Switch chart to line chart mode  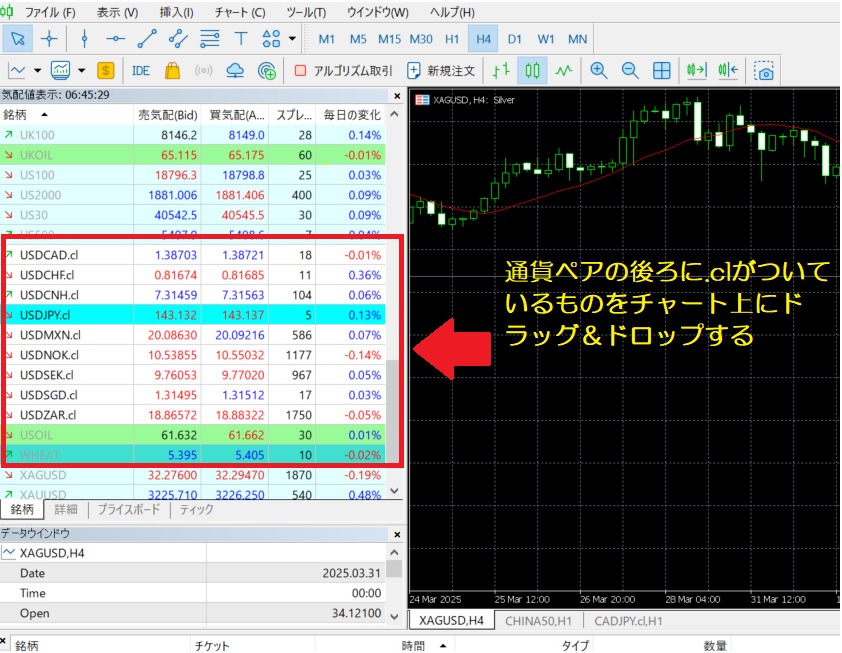click(x=563, y=70)
